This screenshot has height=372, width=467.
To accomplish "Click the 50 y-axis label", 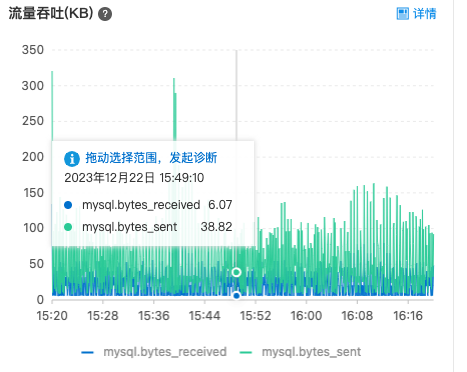I will pos(36,264).
